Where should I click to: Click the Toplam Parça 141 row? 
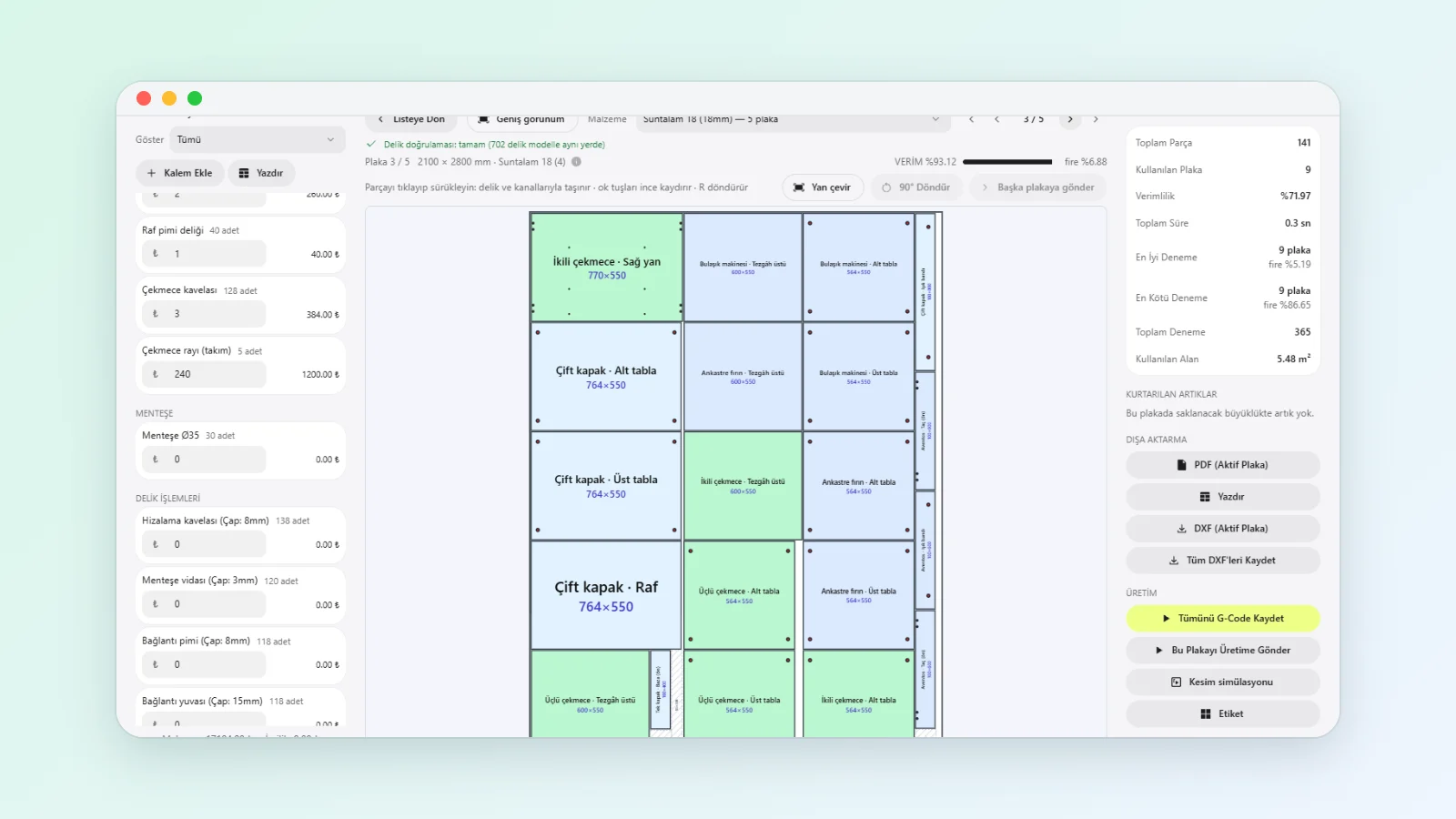pos(1222,143)
